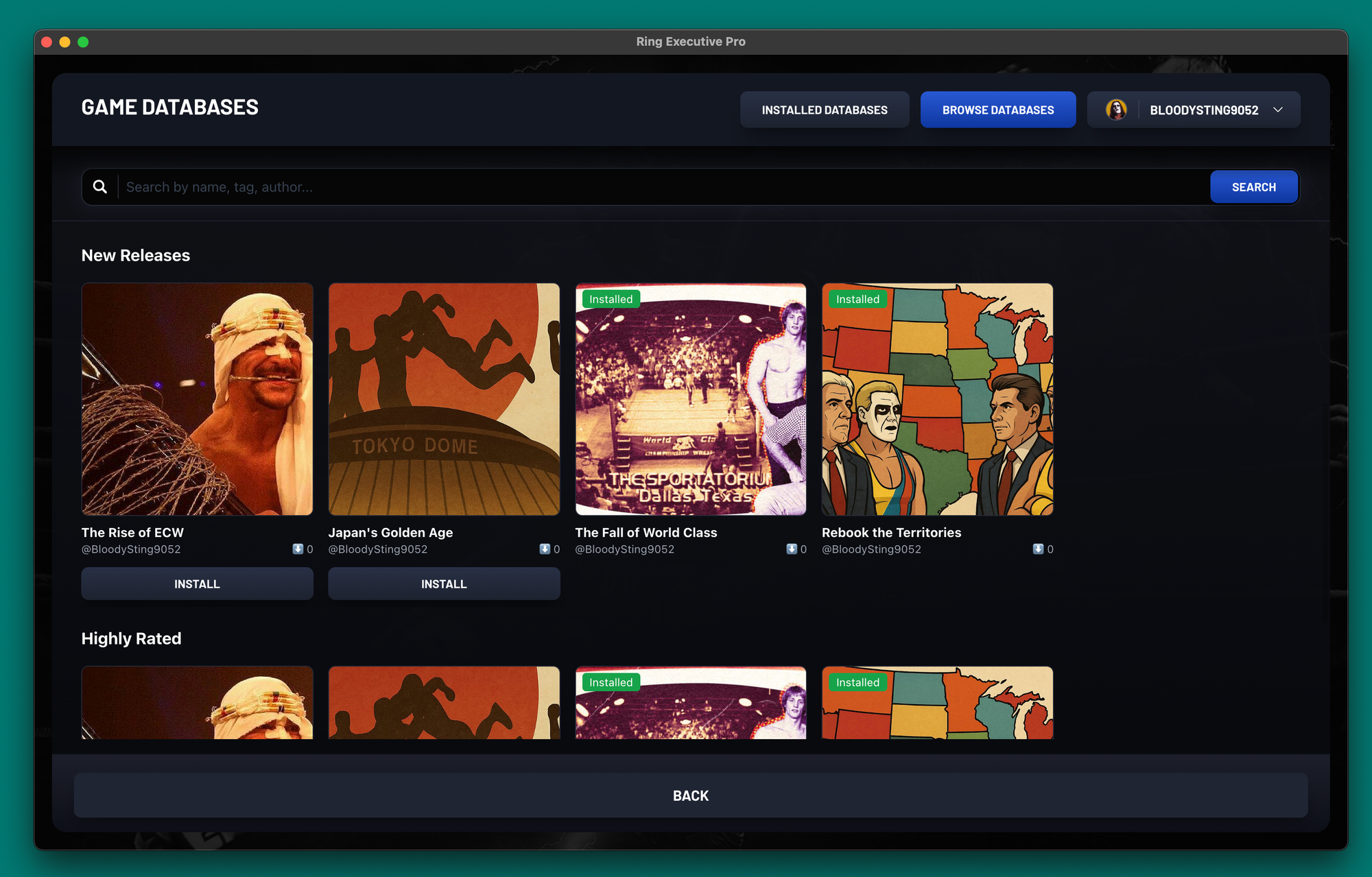The height and width of the screenshot is (877, 1372).
Task: Click the Back button at bottom
Action: [x=691, y=795]
